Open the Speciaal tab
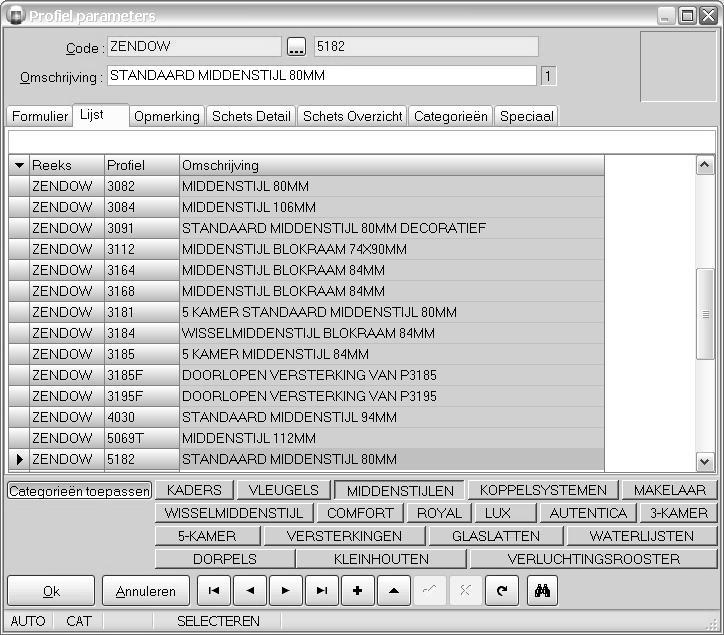This screenshot has height=635, width=724. click(527, 116)
